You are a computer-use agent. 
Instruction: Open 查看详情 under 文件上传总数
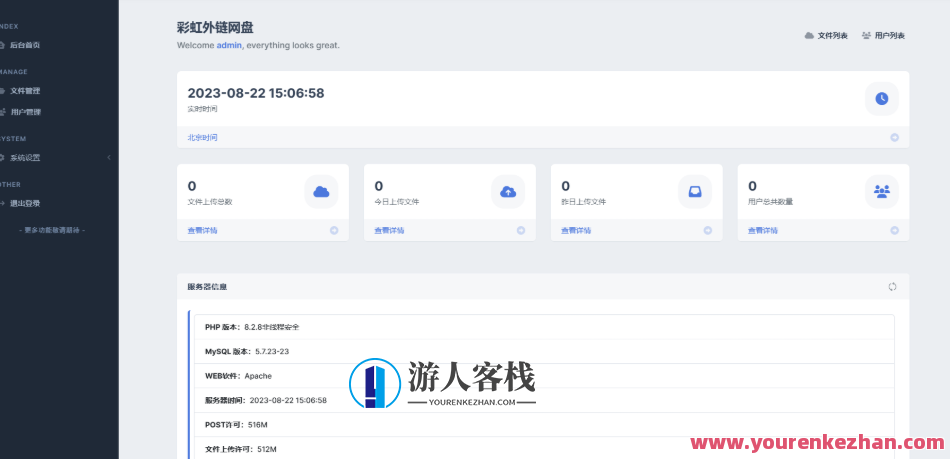tap(202, 231)
